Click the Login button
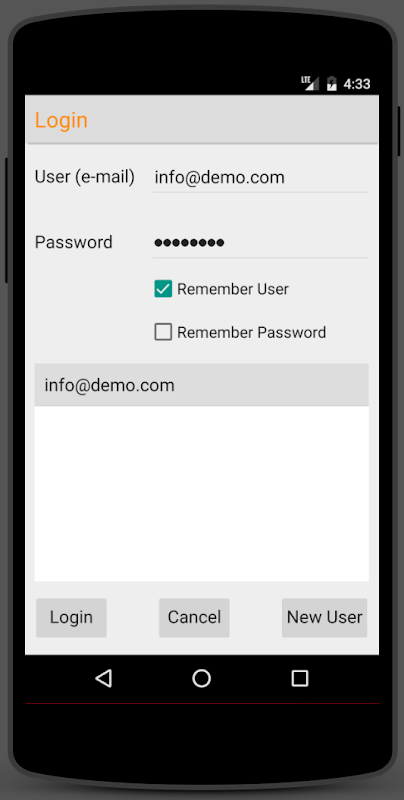The height and width of the screenshot is (800, 404). click(71, 617)
